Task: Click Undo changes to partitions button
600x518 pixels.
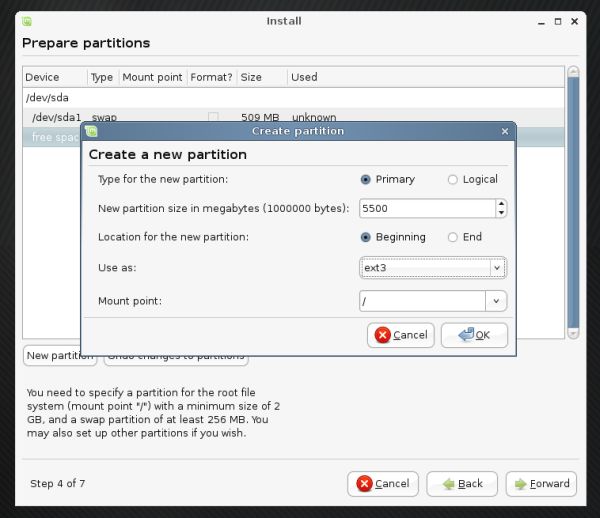Action: point(176,359)
